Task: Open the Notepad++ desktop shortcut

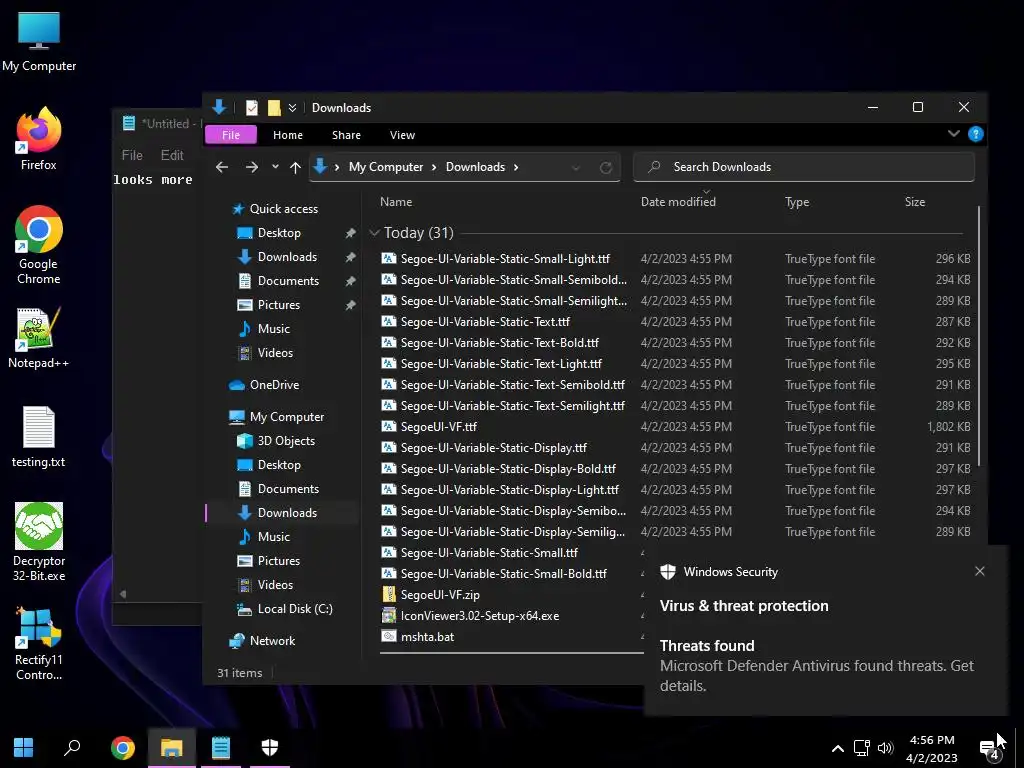Action: click(x=39, y=338)
